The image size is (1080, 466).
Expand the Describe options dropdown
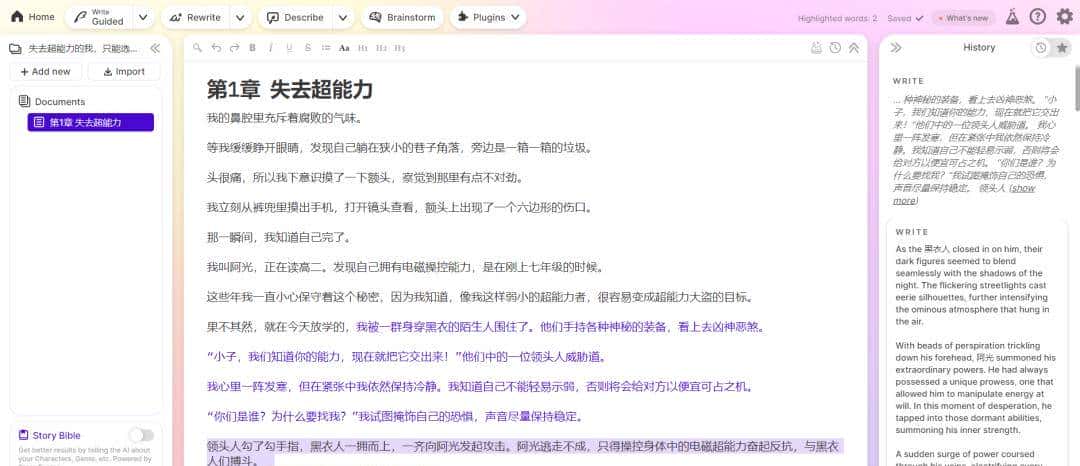click(343, 17)
